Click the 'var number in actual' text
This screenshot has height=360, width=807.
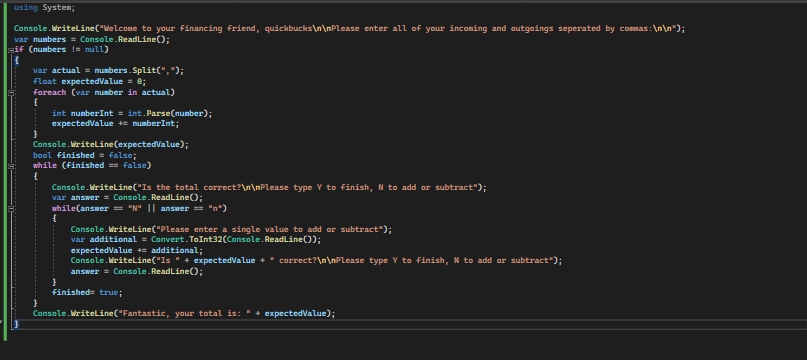point(123,92)
